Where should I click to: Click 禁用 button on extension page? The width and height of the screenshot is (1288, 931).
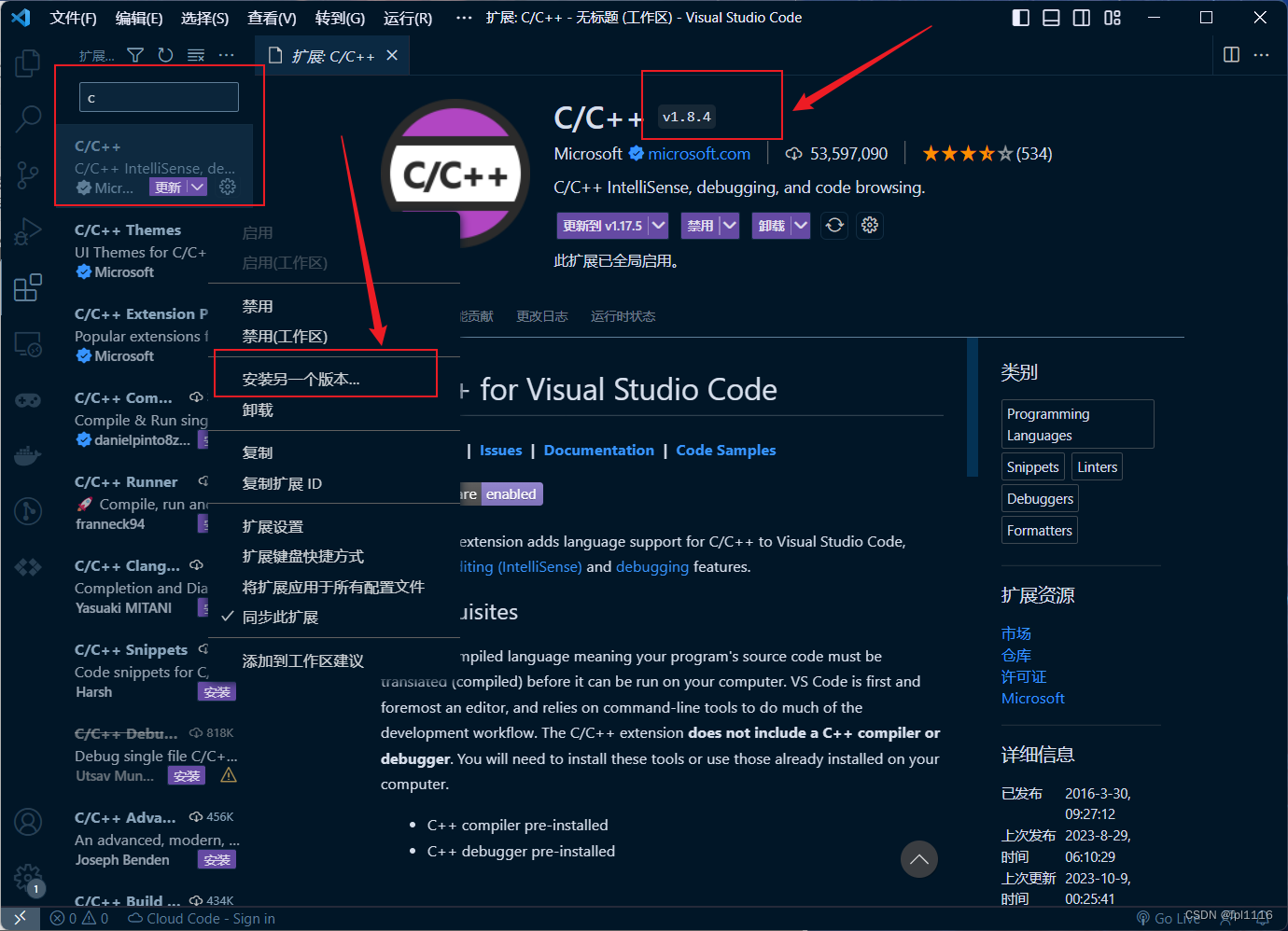701,226
